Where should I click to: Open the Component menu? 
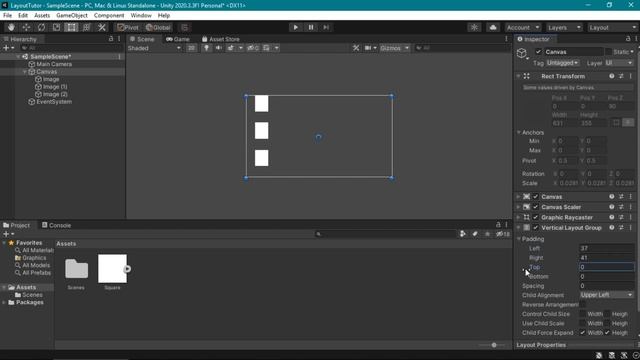point(109,16)
